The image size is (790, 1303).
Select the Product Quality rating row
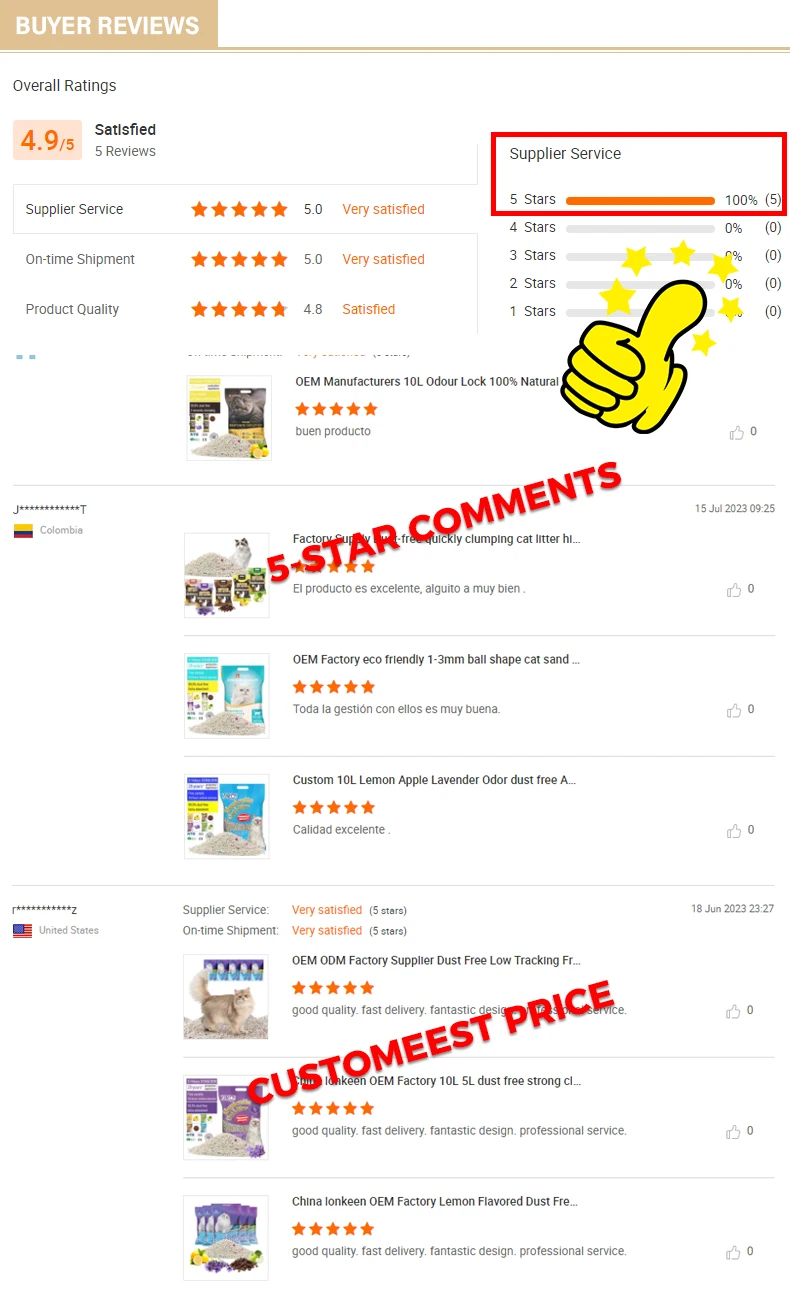245,309
